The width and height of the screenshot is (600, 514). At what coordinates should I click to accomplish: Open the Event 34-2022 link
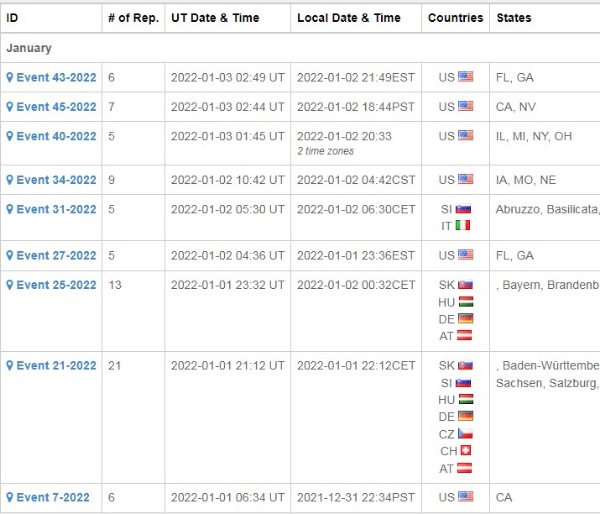(56, 180)
